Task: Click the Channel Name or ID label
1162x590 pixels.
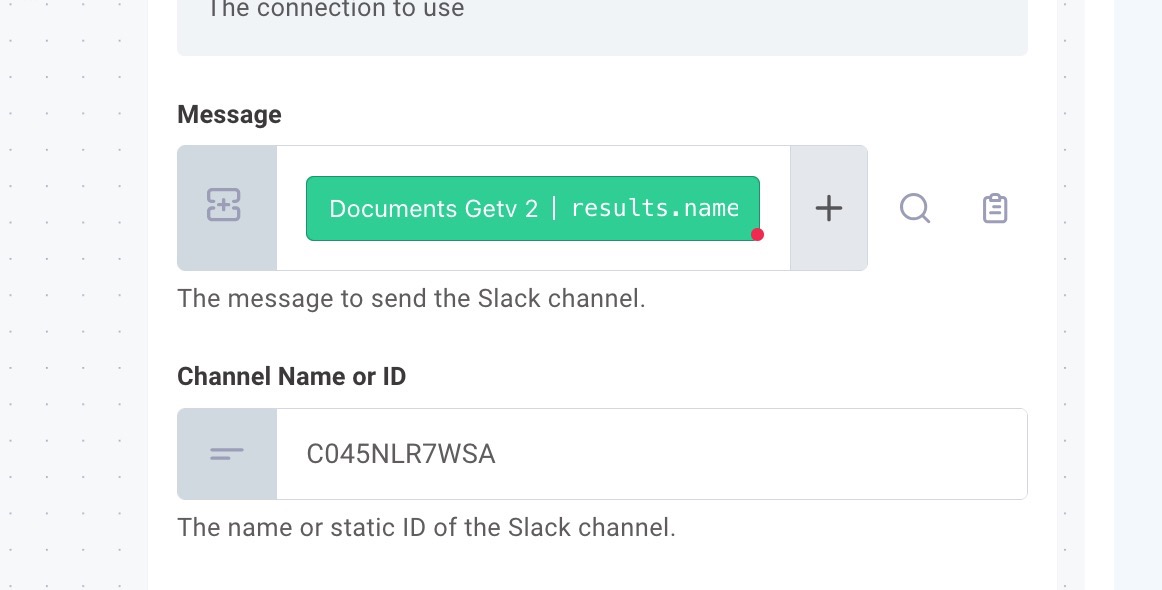Action: pos(291,377)
